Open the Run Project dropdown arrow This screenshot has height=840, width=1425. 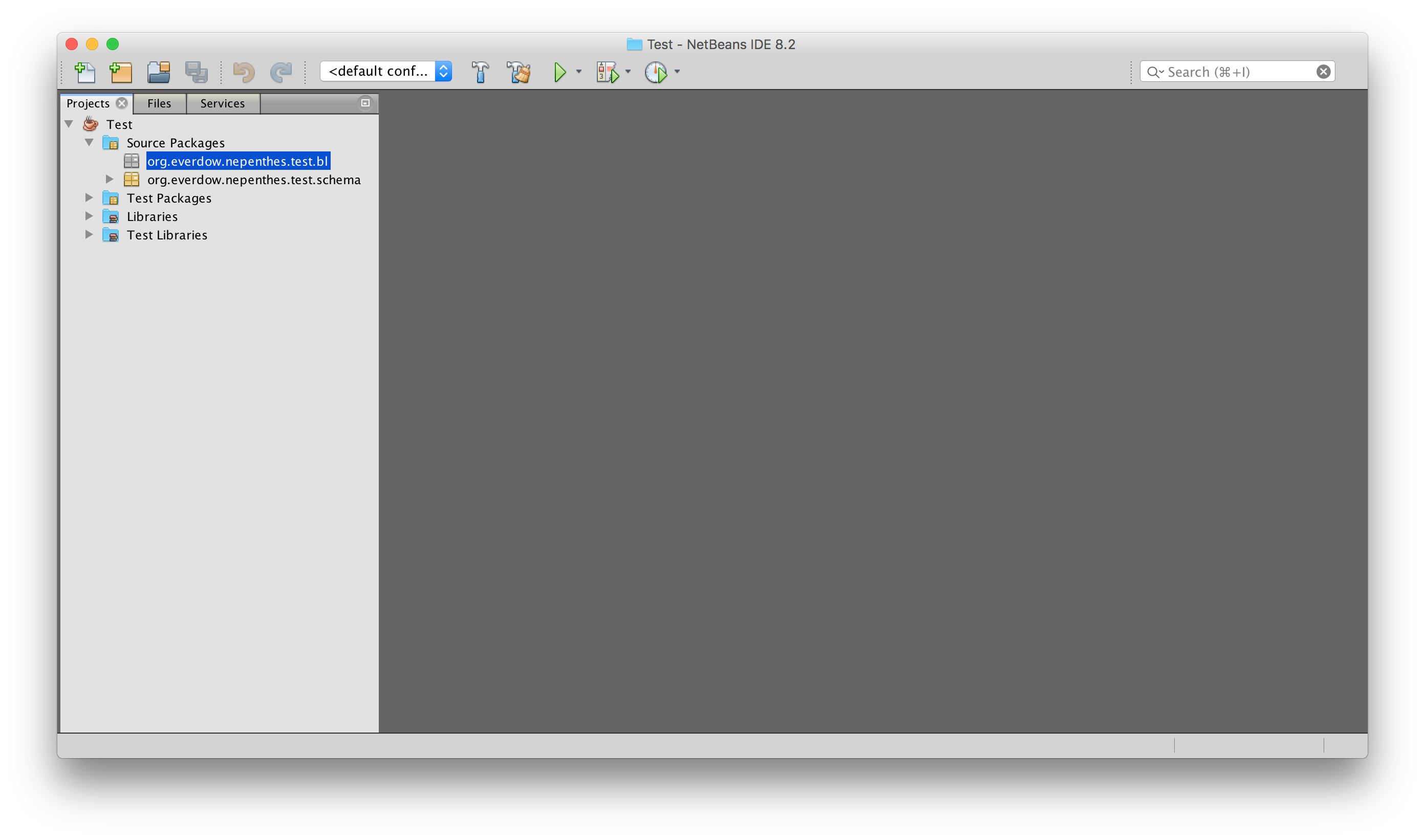point(579,72)
